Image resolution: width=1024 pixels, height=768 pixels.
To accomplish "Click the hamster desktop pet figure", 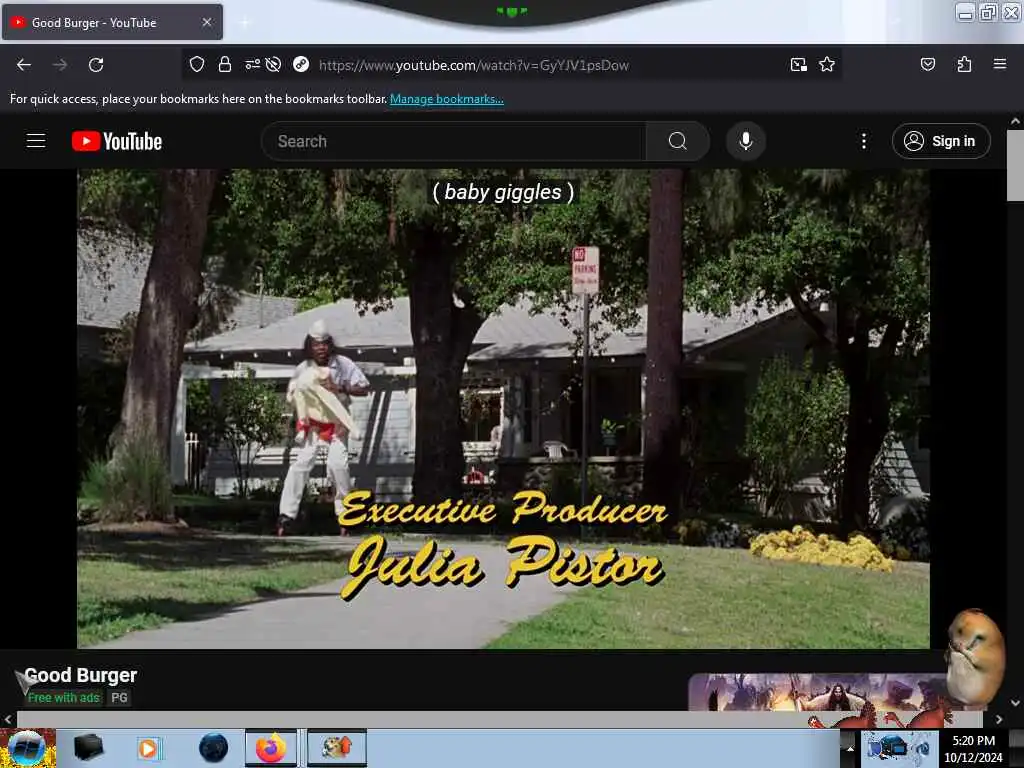I will tap(975, 657).
